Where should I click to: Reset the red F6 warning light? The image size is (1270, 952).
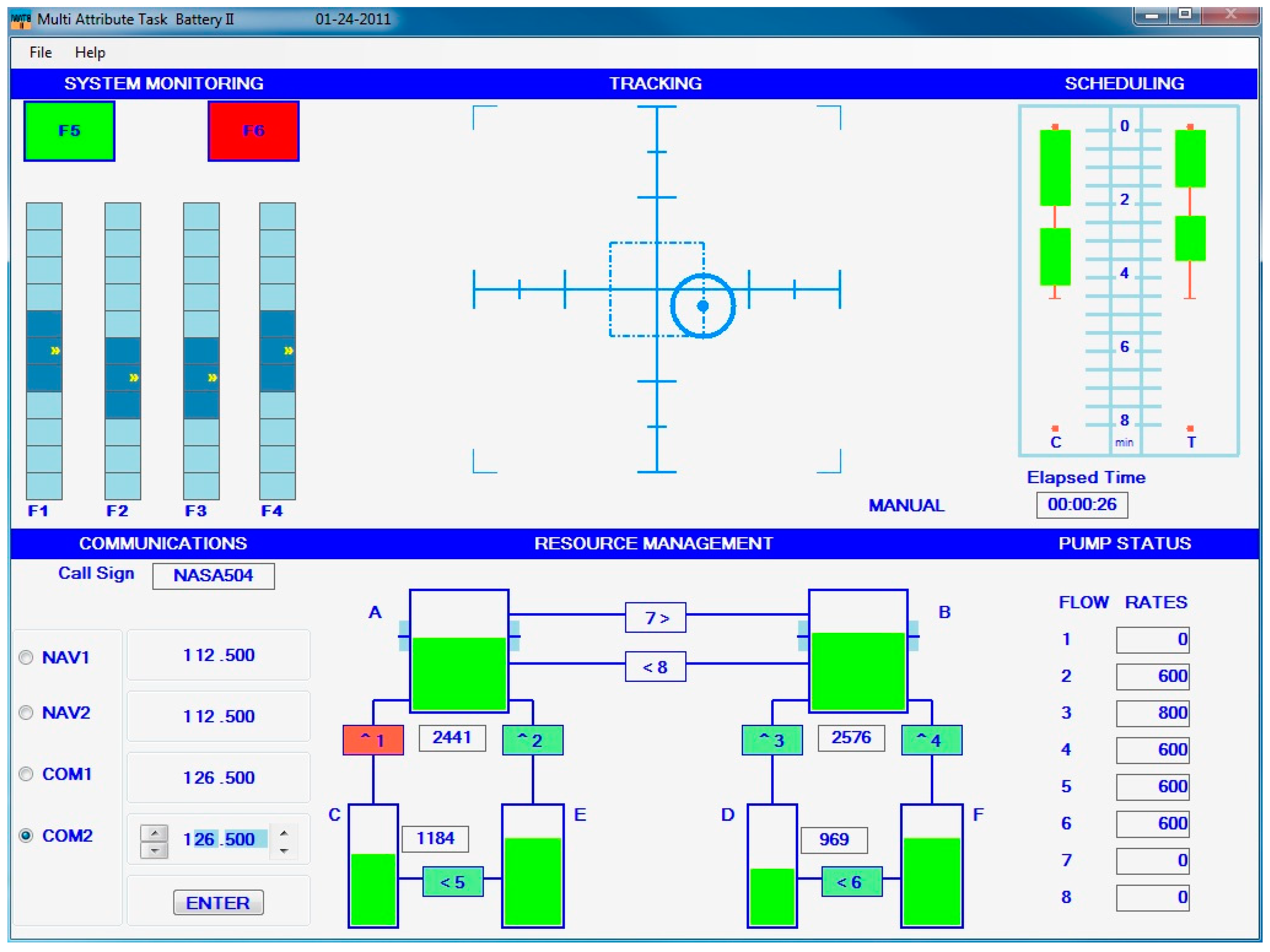pos(253,131)
